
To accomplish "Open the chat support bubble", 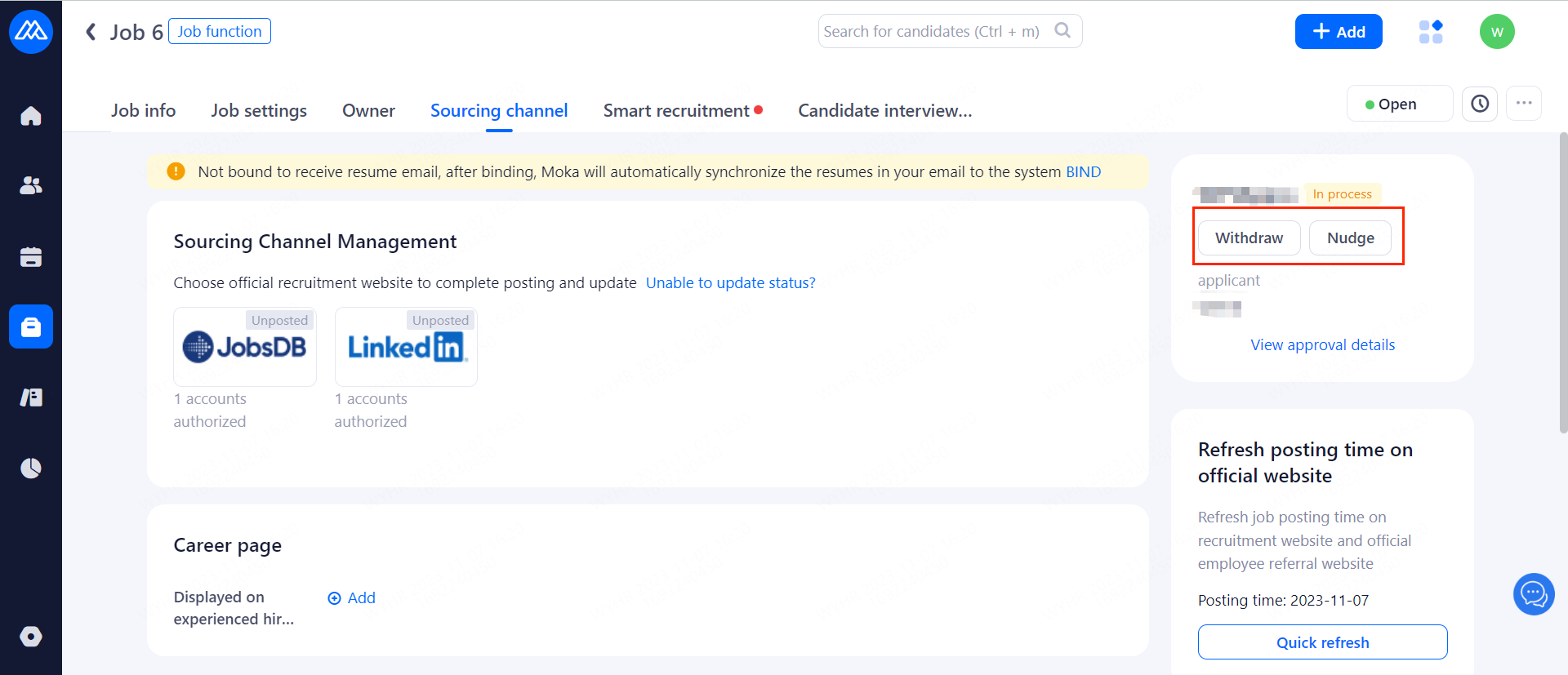I will [1534, 594].
